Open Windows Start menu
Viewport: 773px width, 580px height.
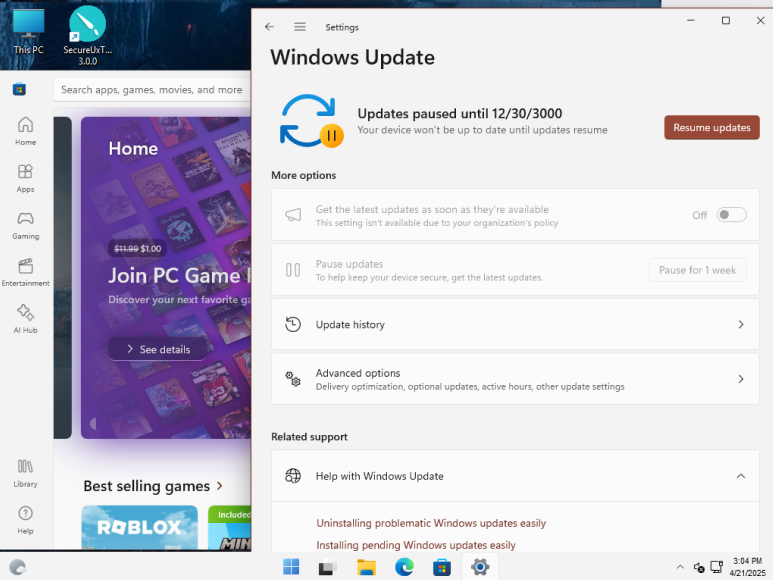(291, 567)
